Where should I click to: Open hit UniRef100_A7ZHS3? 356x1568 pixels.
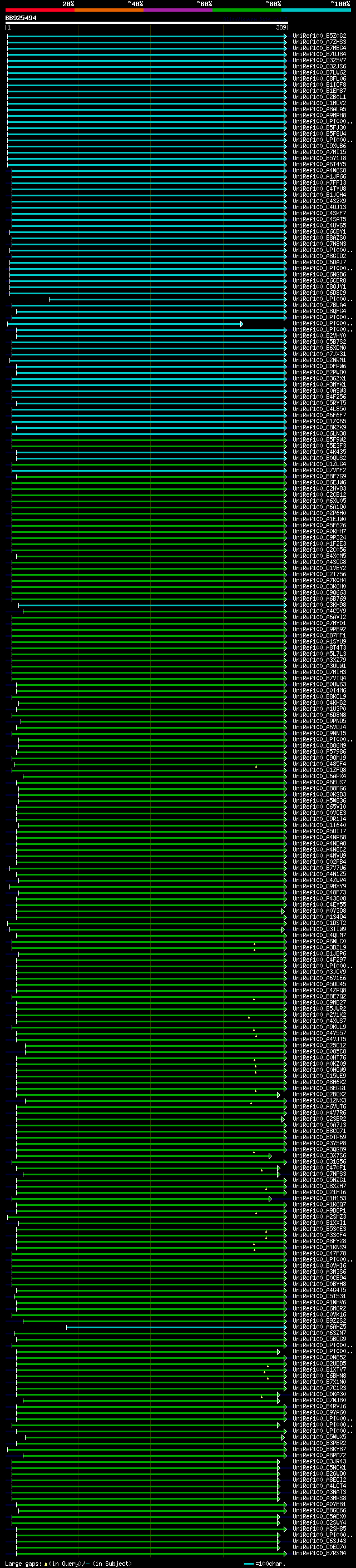(x=319, y=42)
